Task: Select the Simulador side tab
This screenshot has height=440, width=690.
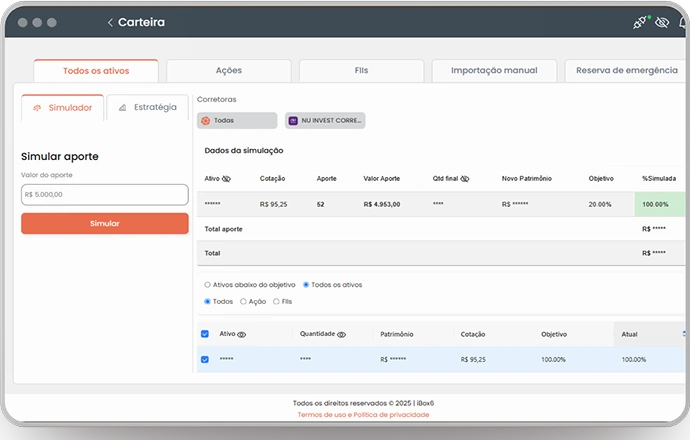Action: pos(62,108)
